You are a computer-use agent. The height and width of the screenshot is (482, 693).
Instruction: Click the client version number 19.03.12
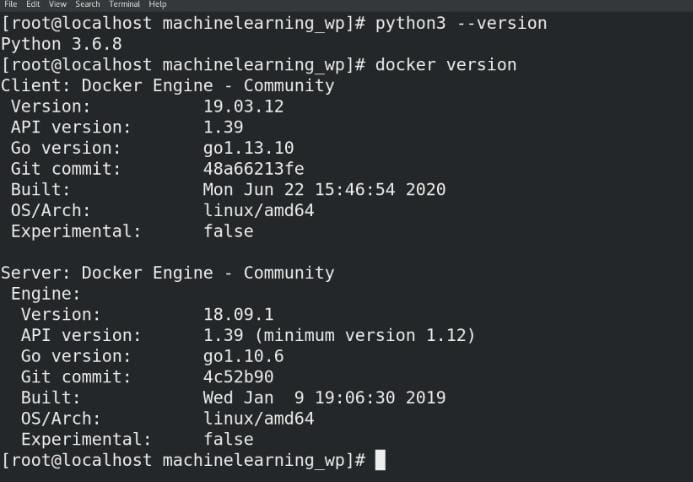coord(244,106)
